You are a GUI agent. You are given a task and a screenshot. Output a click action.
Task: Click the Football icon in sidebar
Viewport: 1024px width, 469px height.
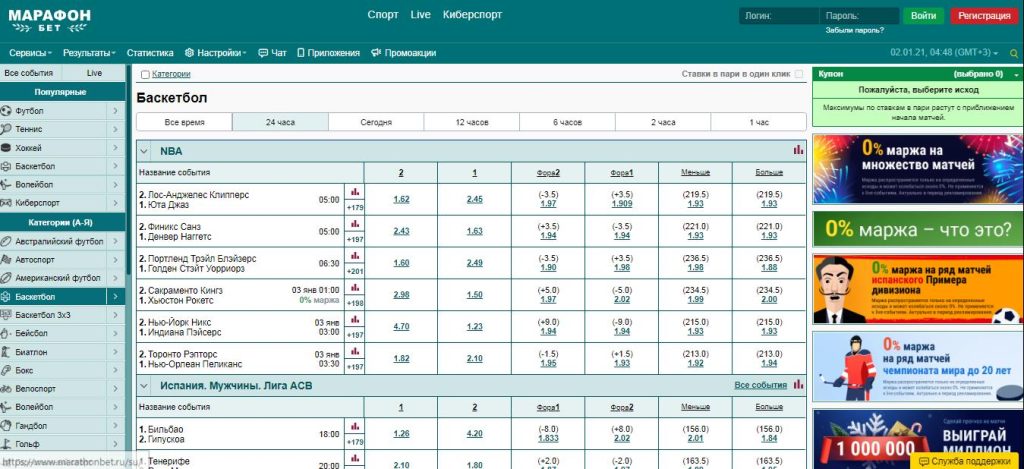7,111
